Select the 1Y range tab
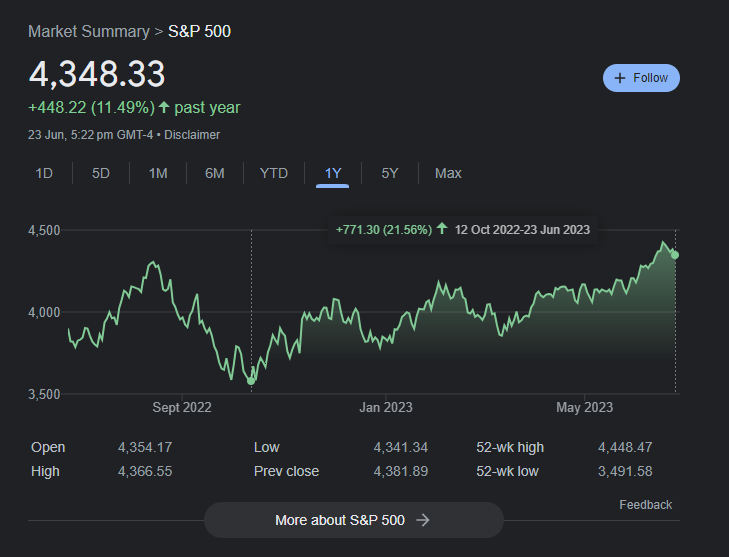Image resolution: width=729 pixels, height=557 pixels. tap(333, 173)
